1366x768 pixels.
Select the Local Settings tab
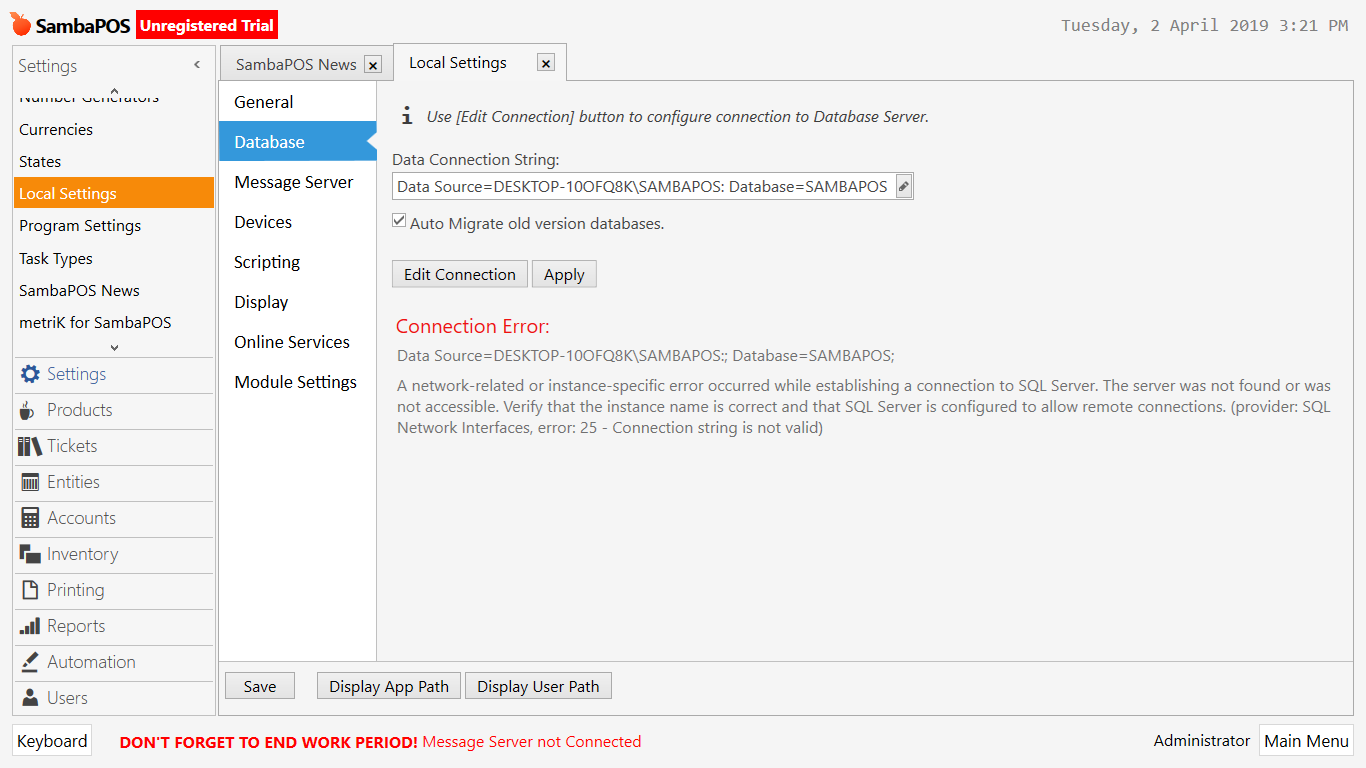[480, 63]
